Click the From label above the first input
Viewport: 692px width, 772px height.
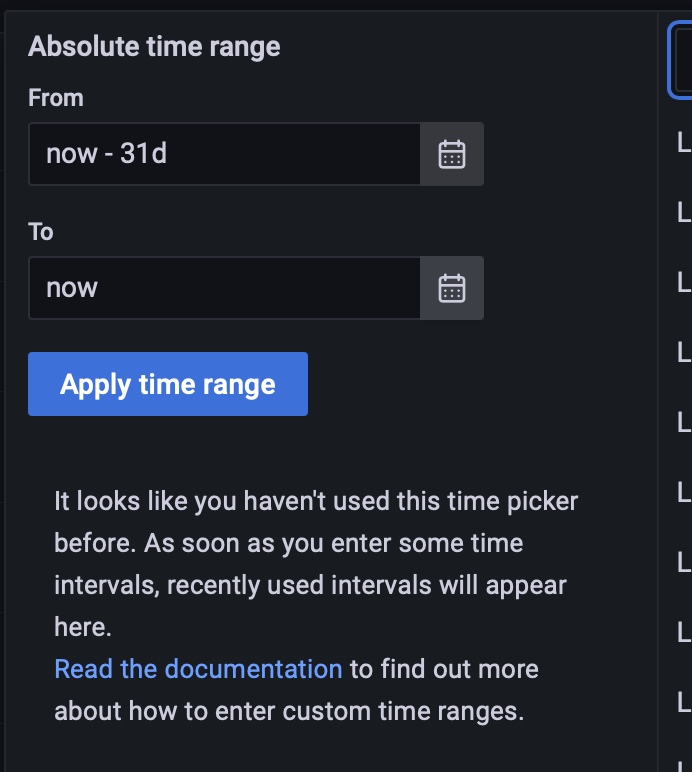(x=56, y=97)
